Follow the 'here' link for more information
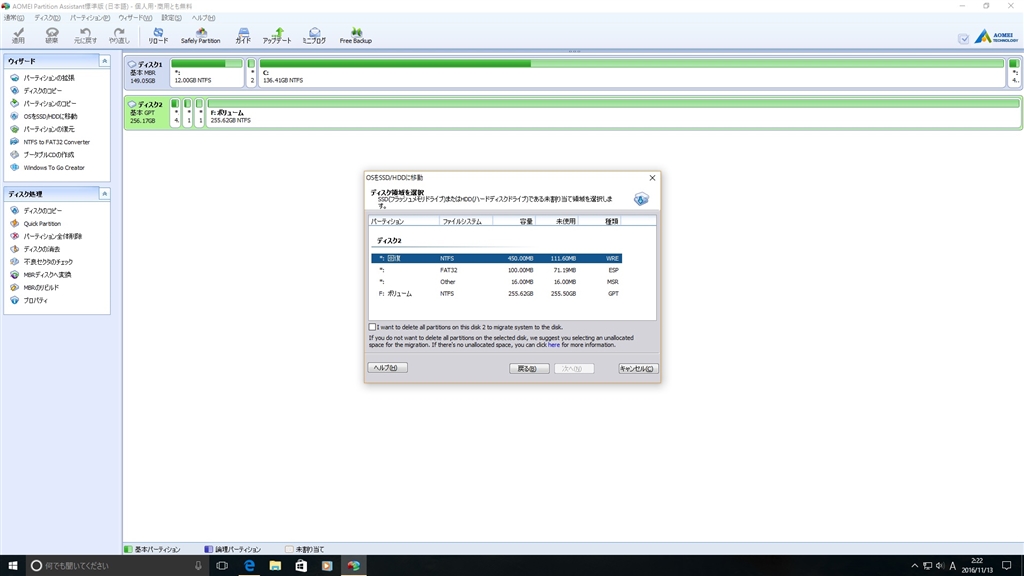1024x576 pixels. [554, 345]
